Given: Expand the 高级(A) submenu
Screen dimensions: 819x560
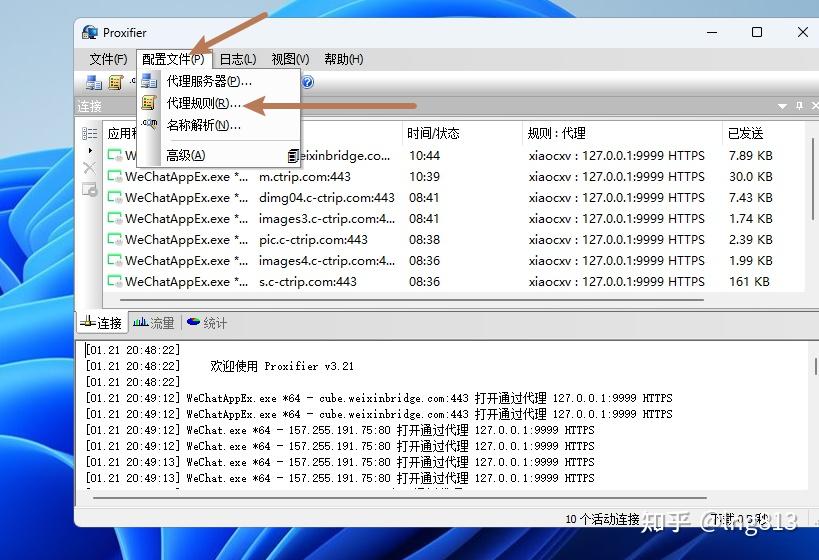Looking at the screenshot, I should tap(219, 155).
